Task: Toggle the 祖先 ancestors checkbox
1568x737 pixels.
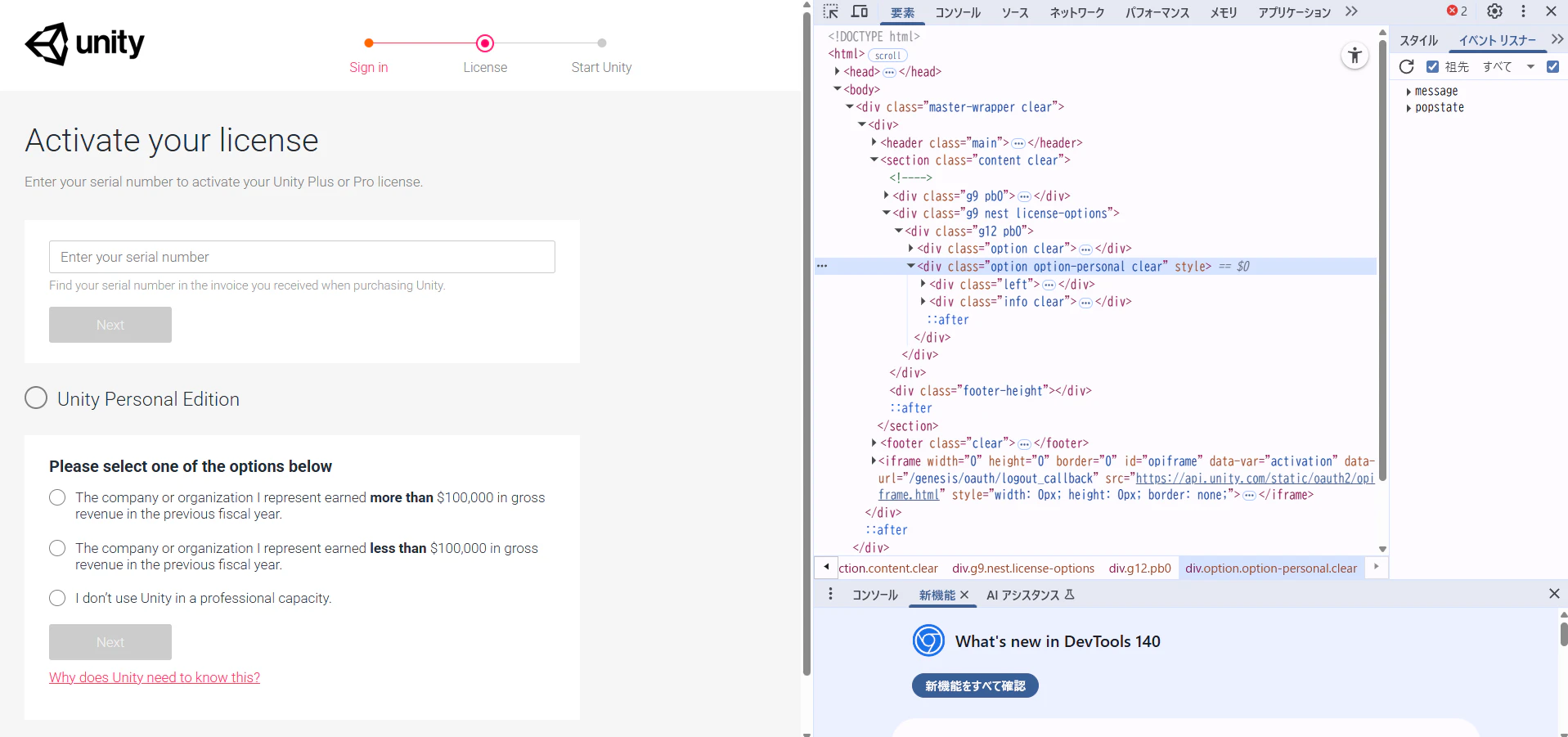Action: click(x=1432, y=67)
